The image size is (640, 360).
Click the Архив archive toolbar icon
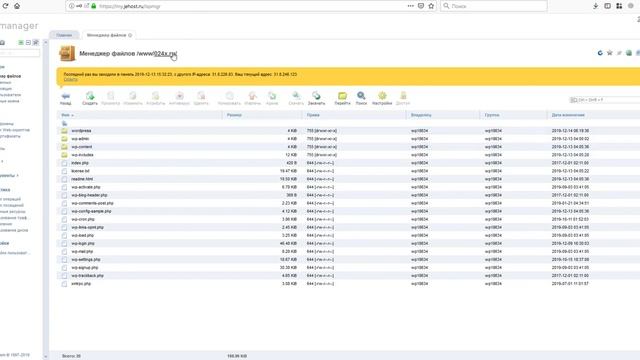tap(272, 96)
